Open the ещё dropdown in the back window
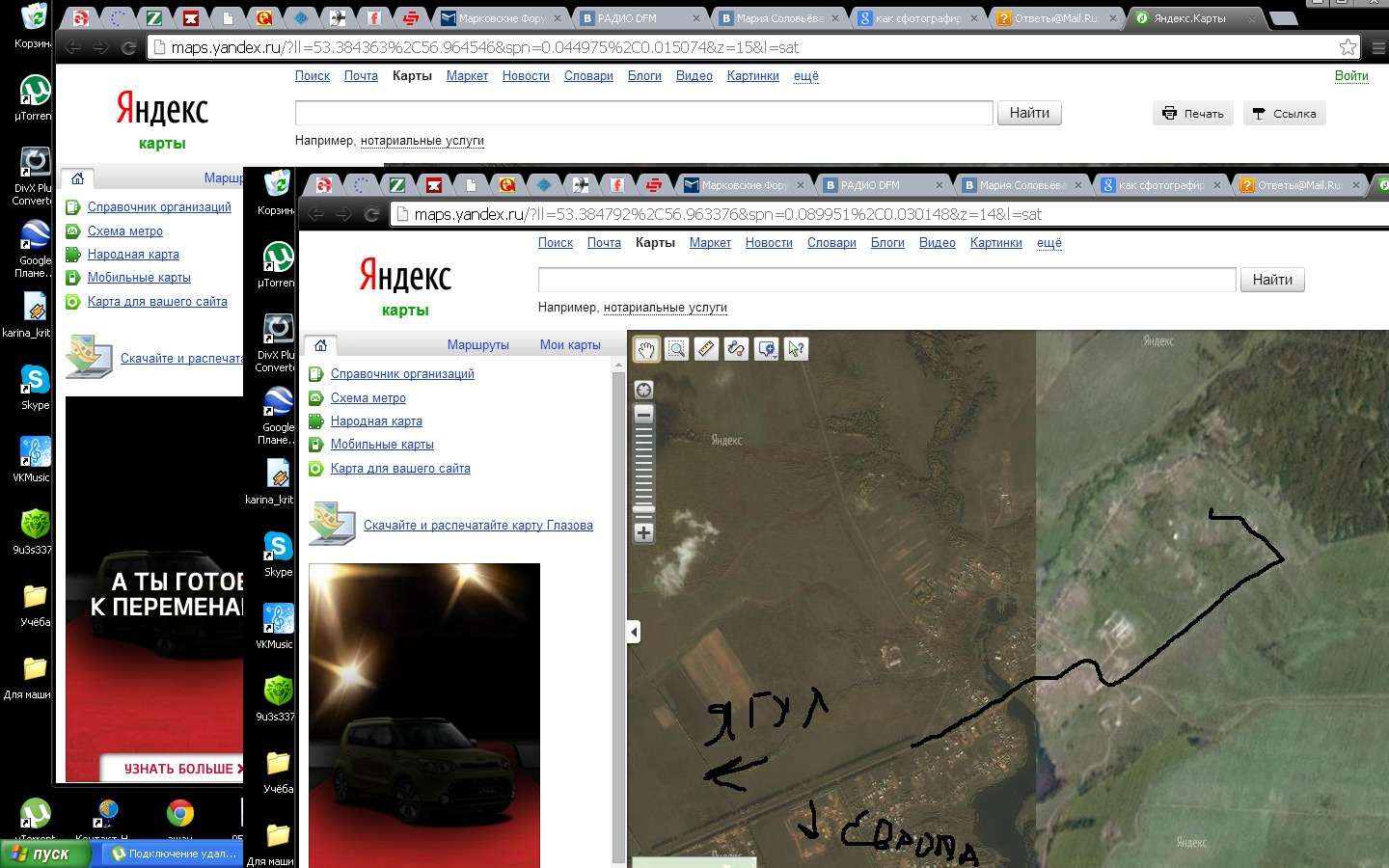 click(806, 76)
